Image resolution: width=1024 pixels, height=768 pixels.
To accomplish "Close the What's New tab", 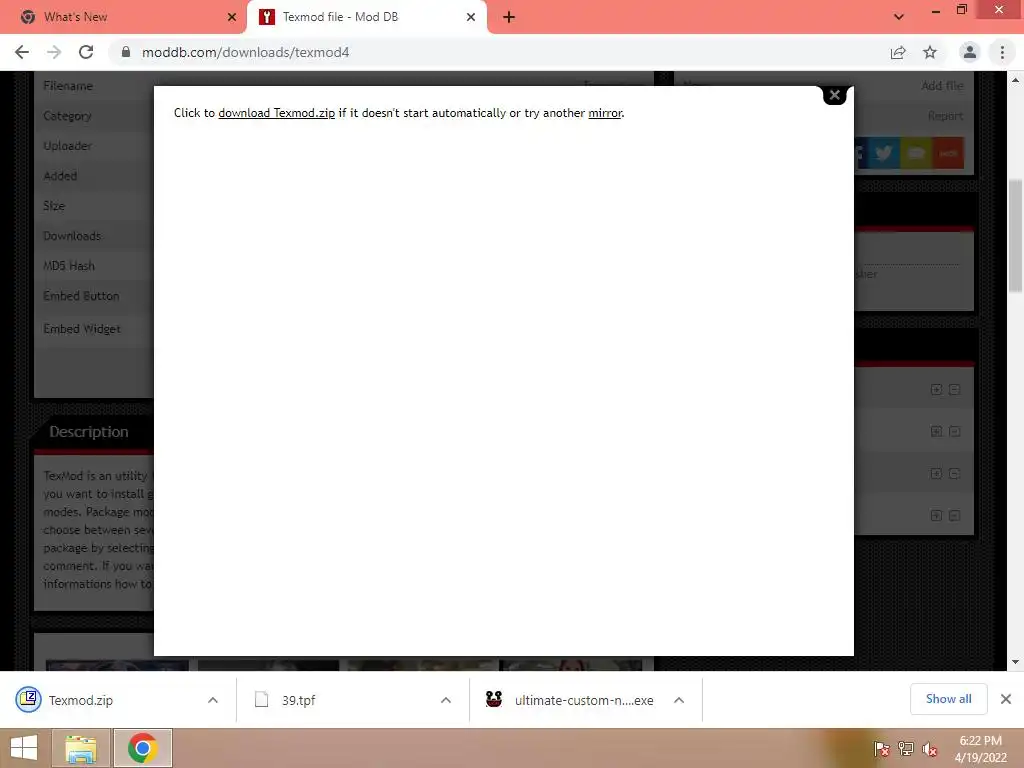I will tap(232, 17).
